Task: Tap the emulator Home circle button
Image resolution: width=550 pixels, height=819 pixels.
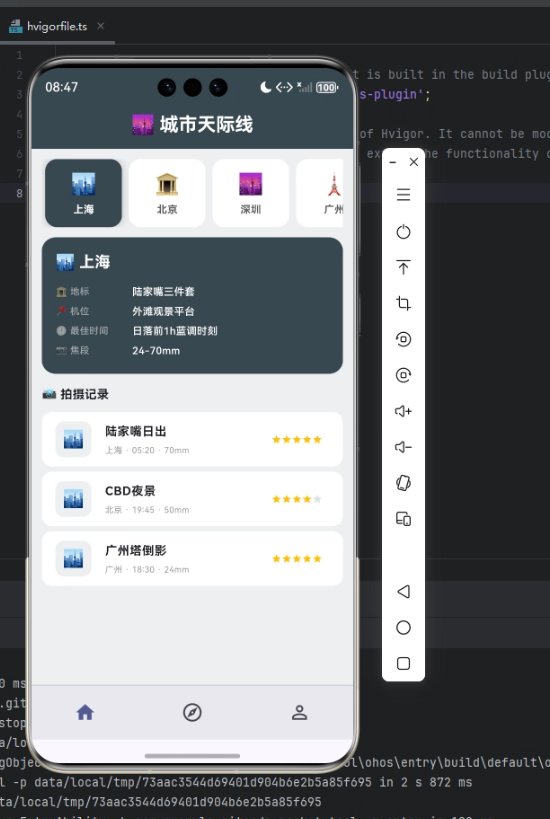Action: [403, 627]
